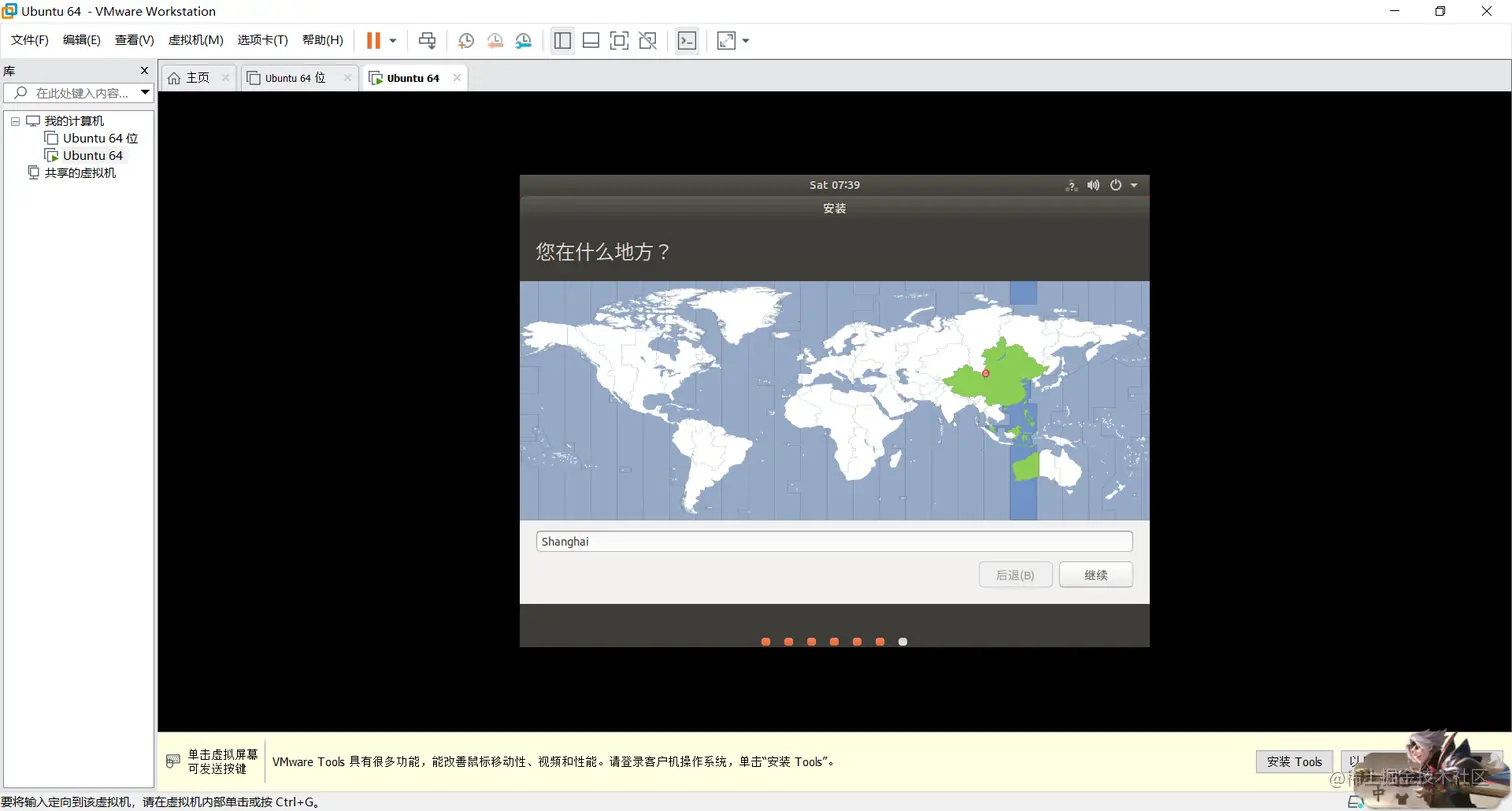The image size is (1512, 811).
Task: Toggle the thumbnail bar view icon
Action: tap(591, 40)
